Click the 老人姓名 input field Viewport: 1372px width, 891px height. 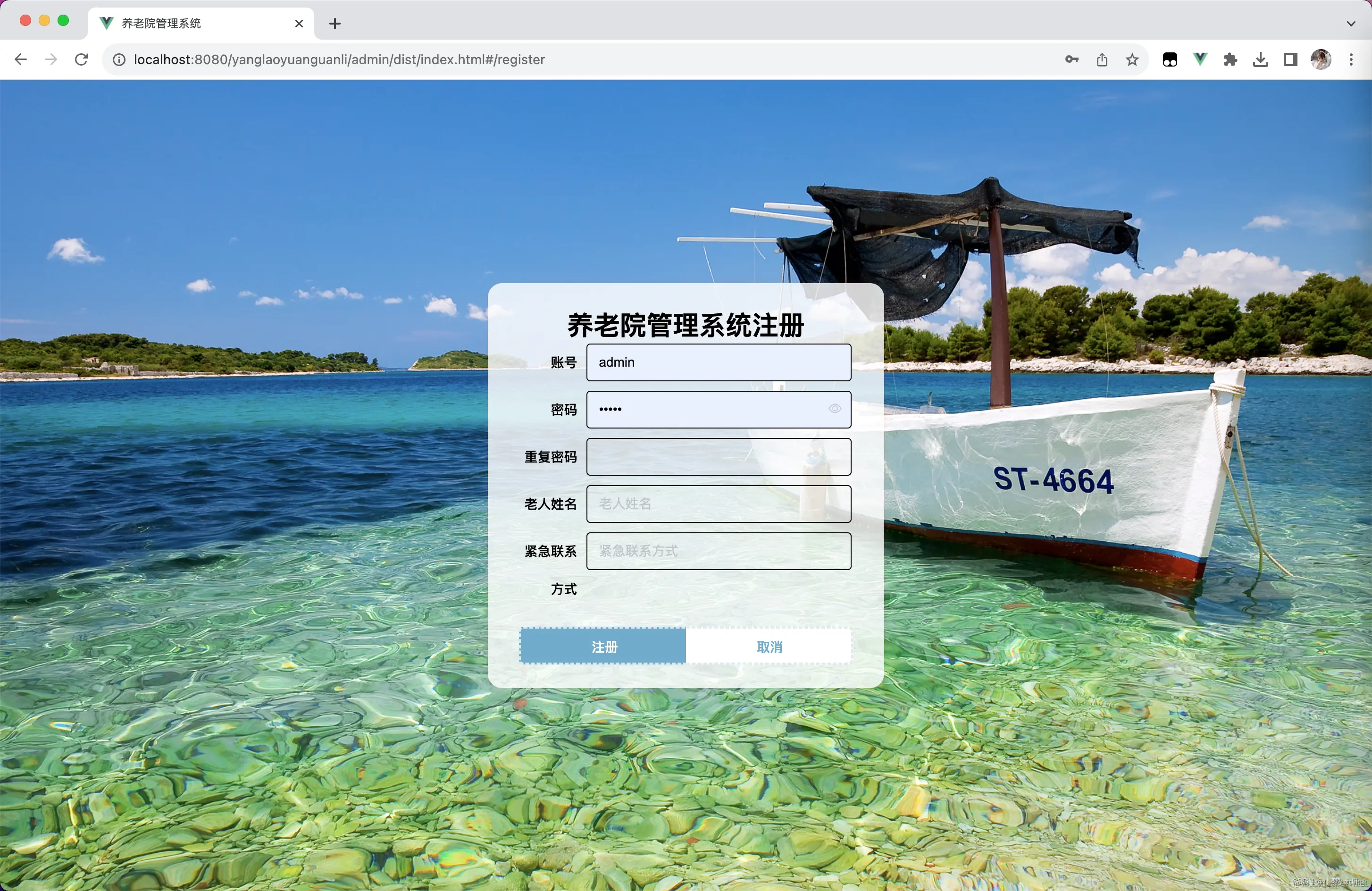tap(718, 504)
